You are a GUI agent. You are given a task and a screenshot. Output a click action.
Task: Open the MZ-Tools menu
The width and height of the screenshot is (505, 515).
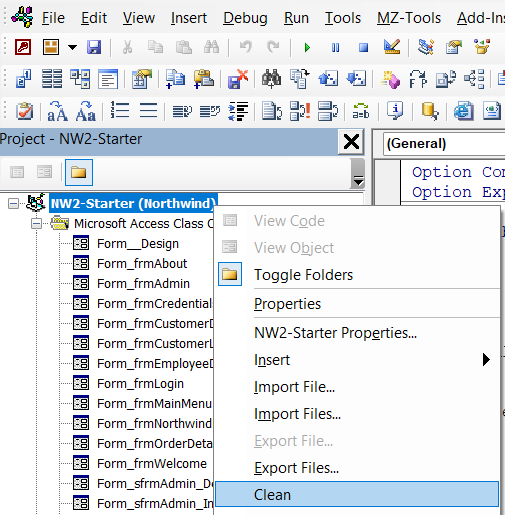pyautogui.click(x=409, y=18)
